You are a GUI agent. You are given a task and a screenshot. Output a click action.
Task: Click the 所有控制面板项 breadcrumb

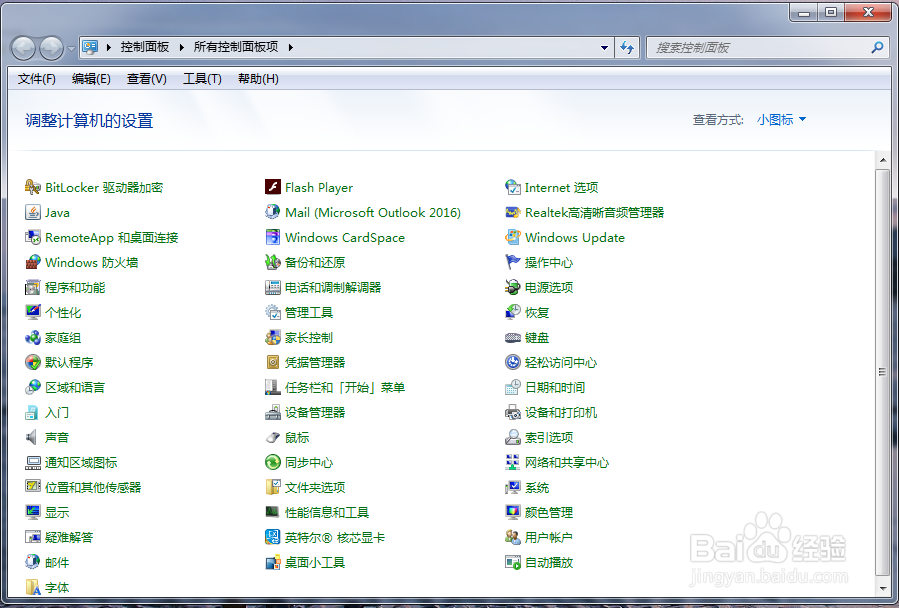click(x=236, y=47)
